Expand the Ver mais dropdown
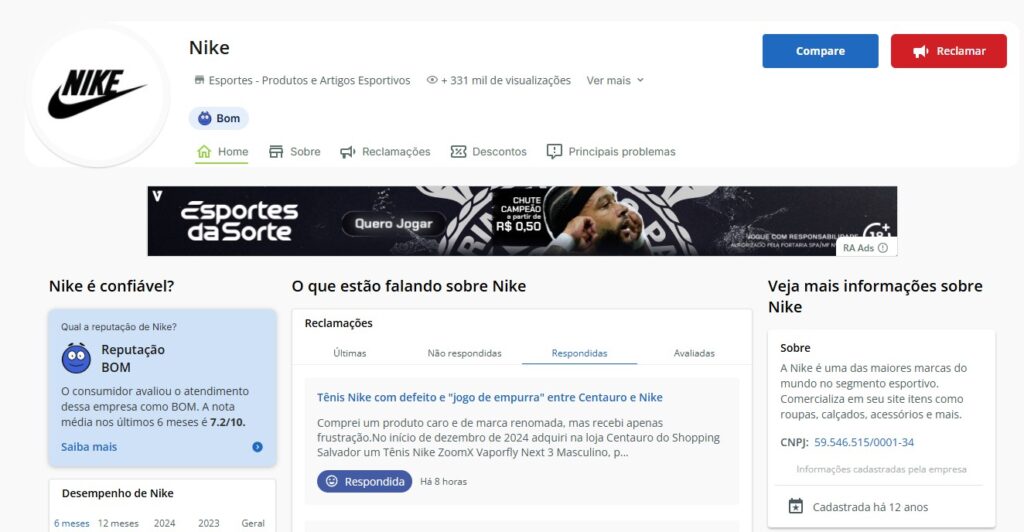This screenshot has height=532, width=1024. (615, 80)
